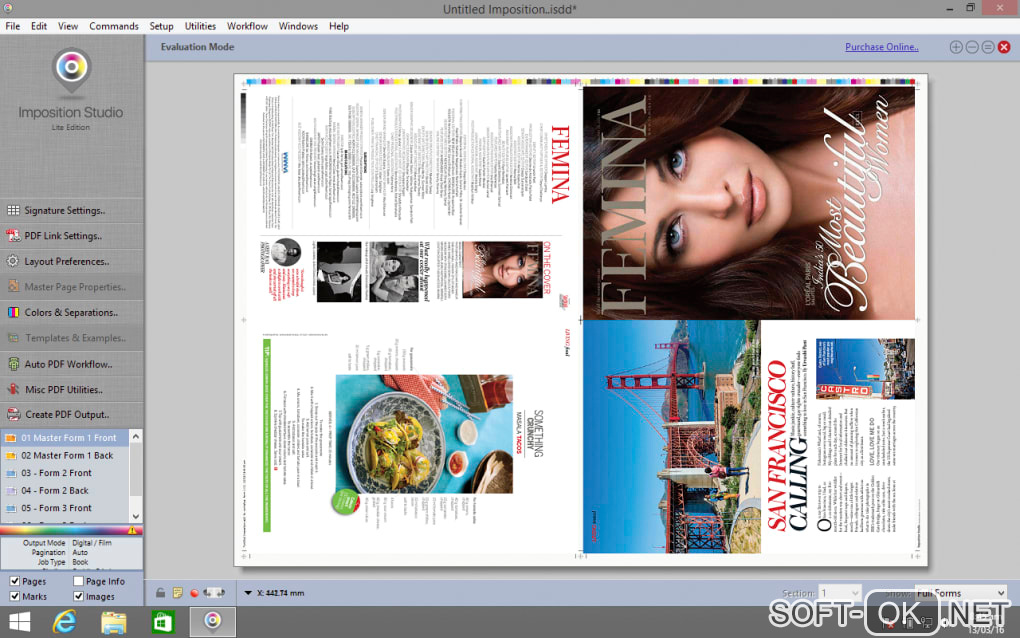Open the Windows menu
Screen dimensions: 1020x638
point(298,26)
